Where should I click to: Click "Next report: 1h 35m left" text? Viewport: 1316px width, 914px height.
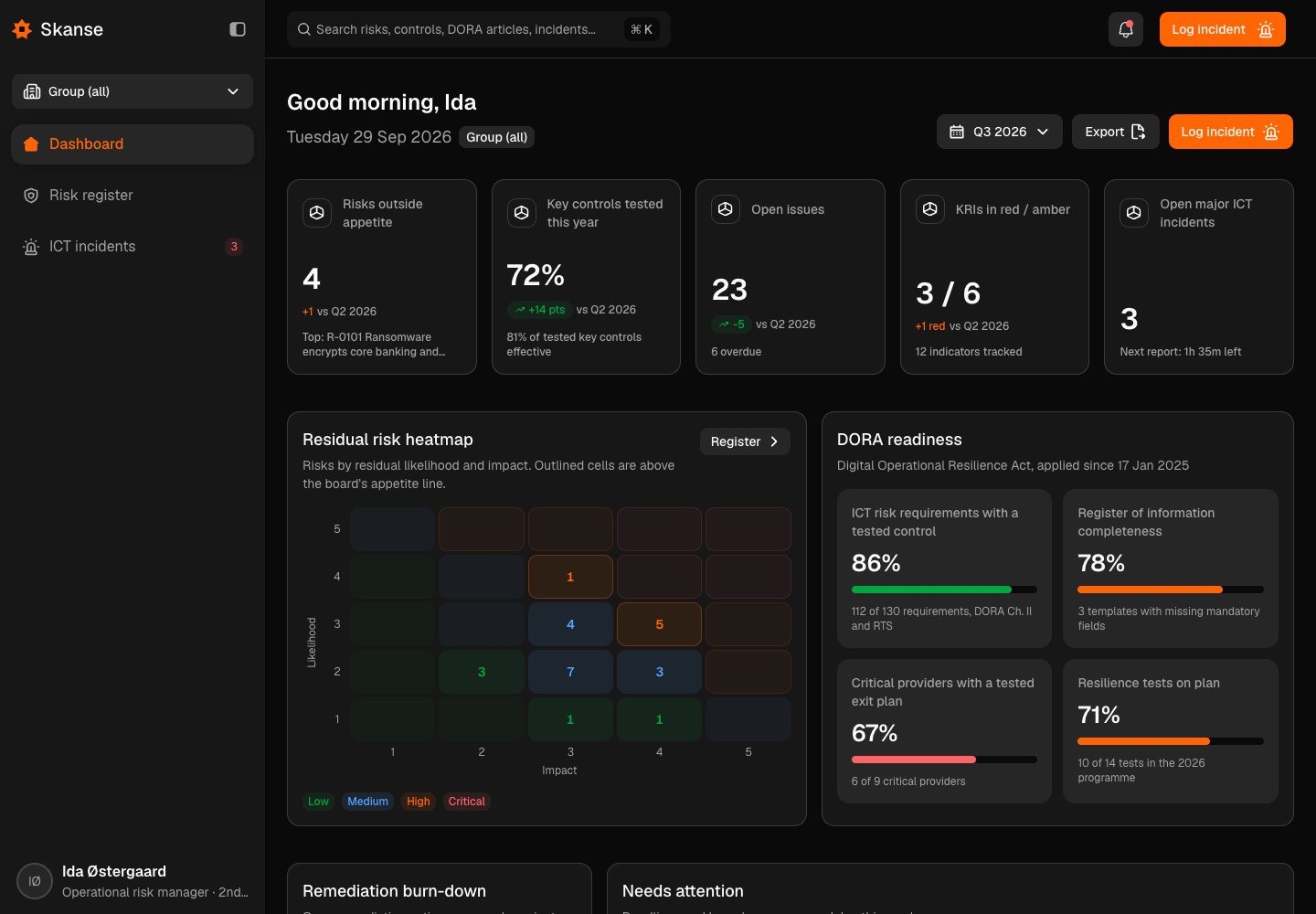[1181, 352]
